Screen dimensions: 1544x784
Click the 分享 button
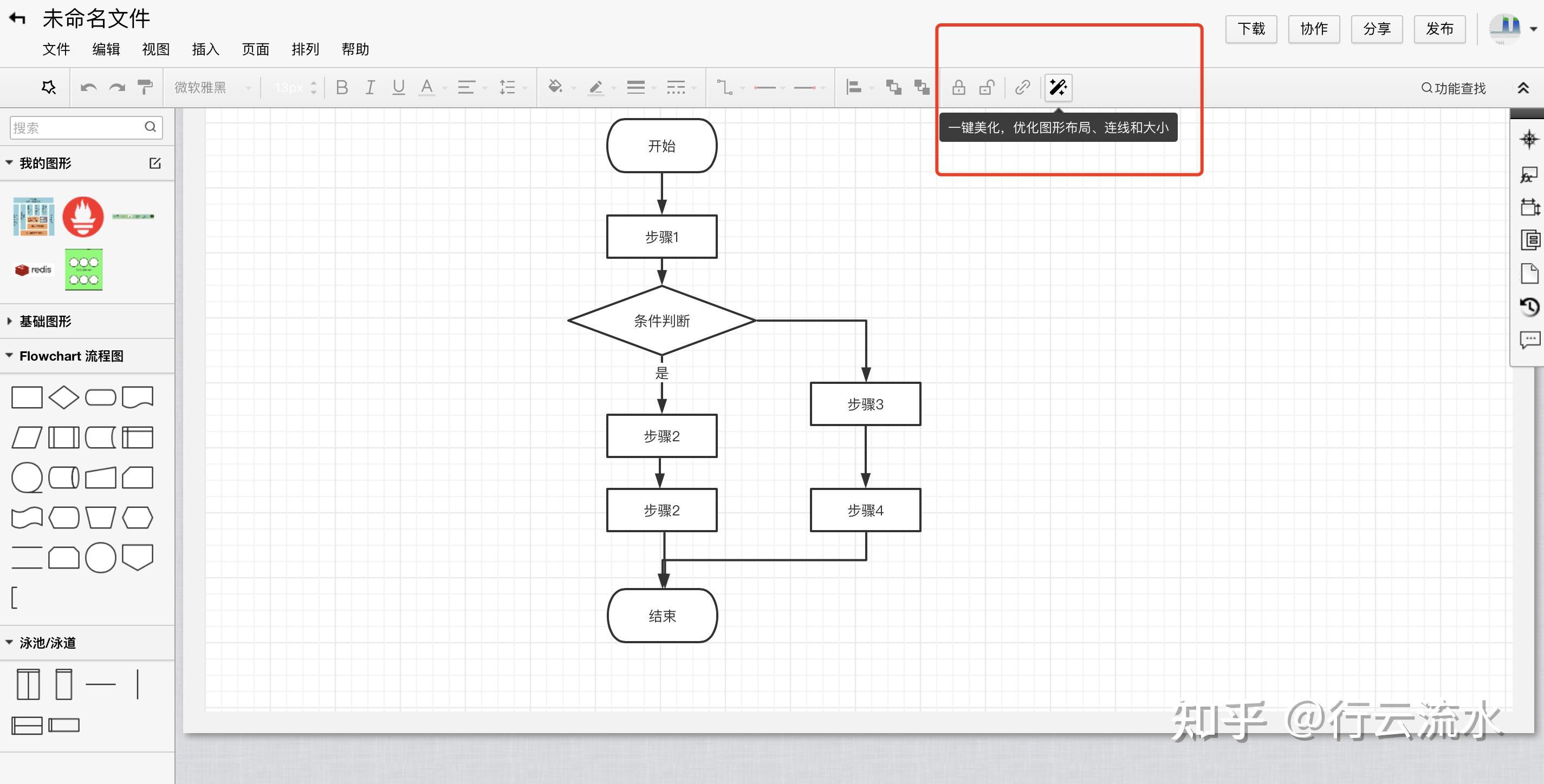pyautogui.click(x=1376, y=29)
